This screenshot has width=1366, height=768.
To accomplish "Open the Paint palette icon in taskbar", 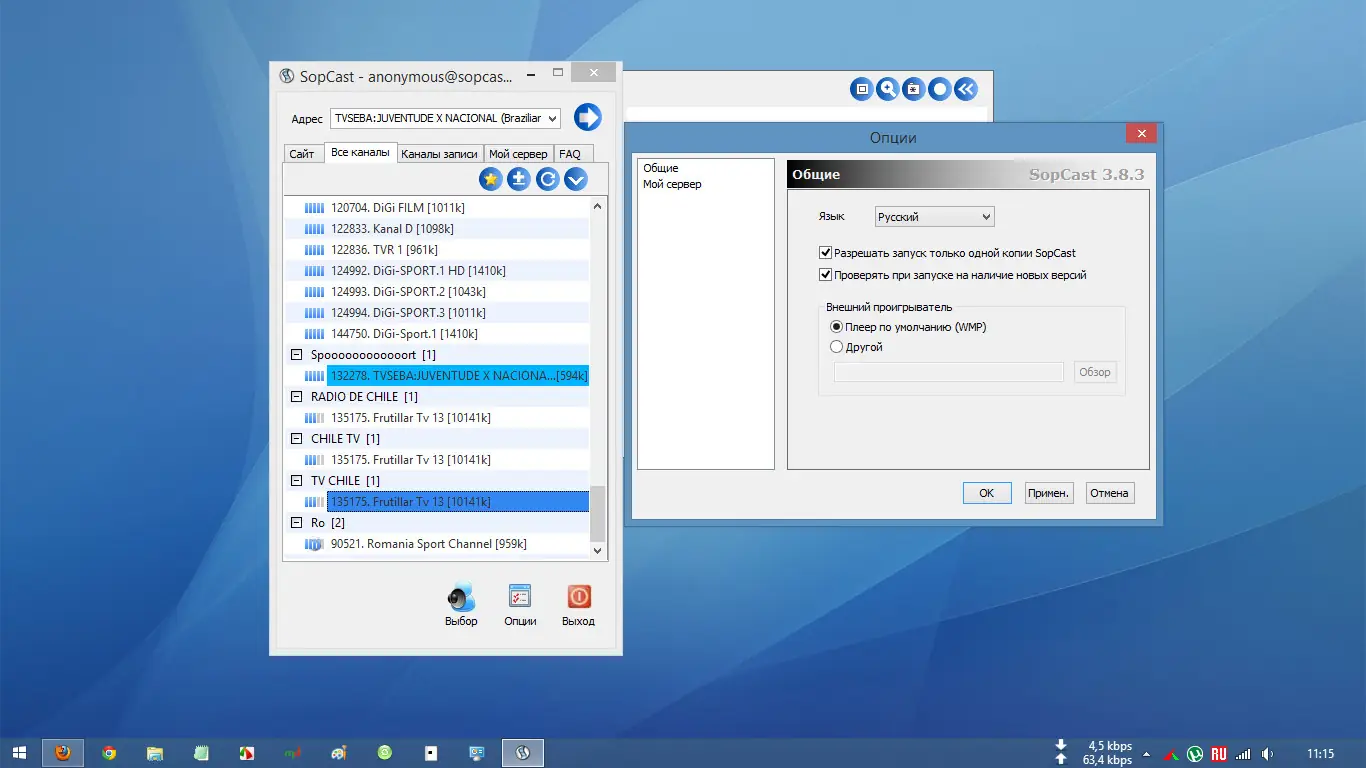I will click(x=339, y=753).
